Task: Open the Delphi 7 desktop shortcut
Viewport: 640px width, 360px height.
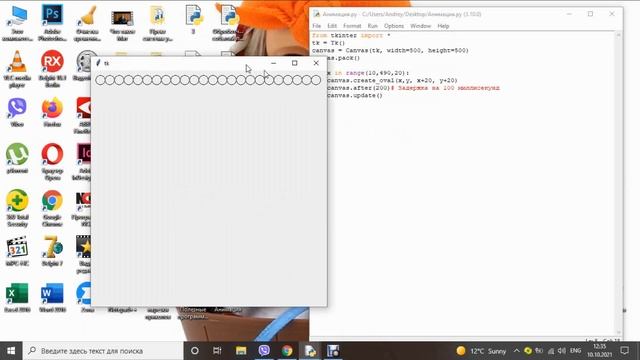Action: coord(52,251)
